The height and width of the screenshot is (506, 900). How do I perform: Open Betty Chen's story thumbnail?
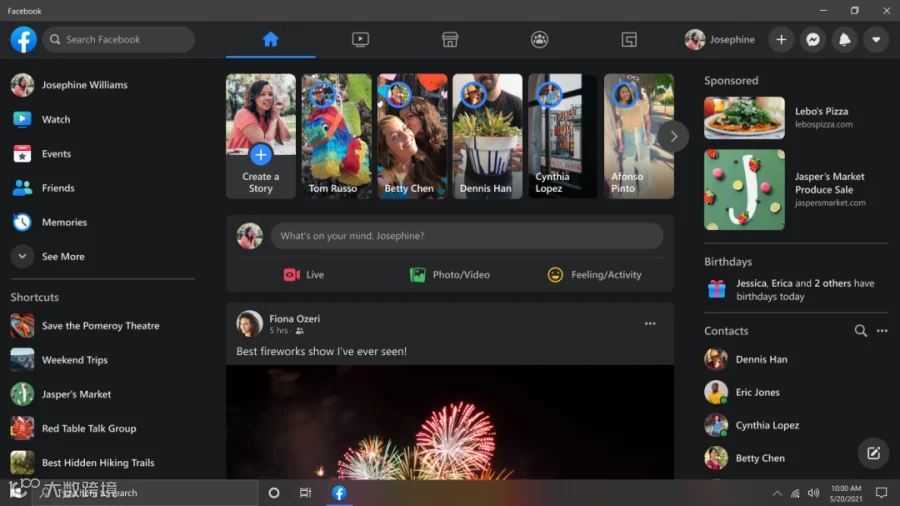(412, 136)
